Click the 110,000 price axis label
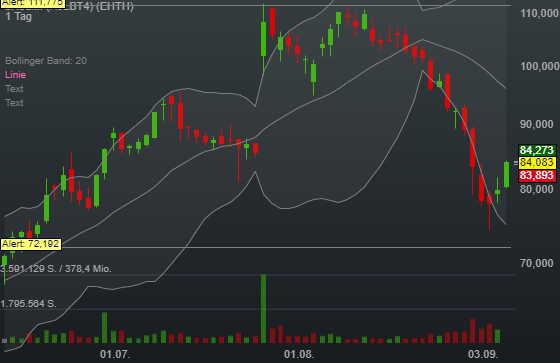This screenshot has height=363, width=560. click(540, 14)
